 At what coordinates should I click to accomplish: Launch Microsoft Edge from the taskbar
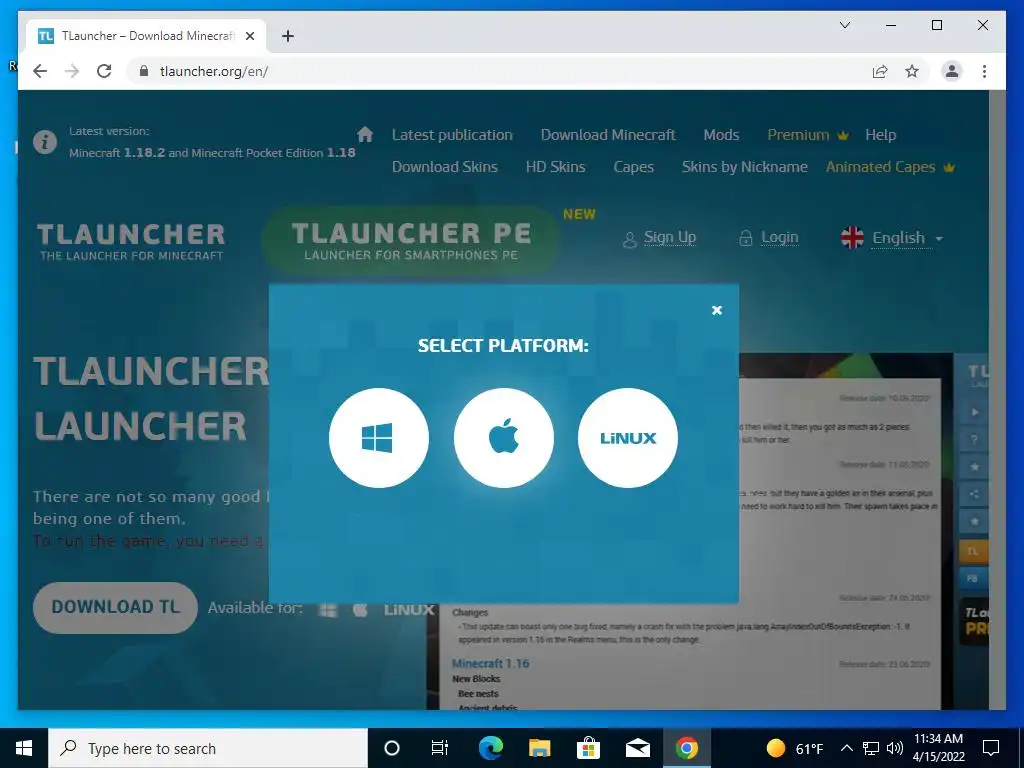tap(490, 748)
